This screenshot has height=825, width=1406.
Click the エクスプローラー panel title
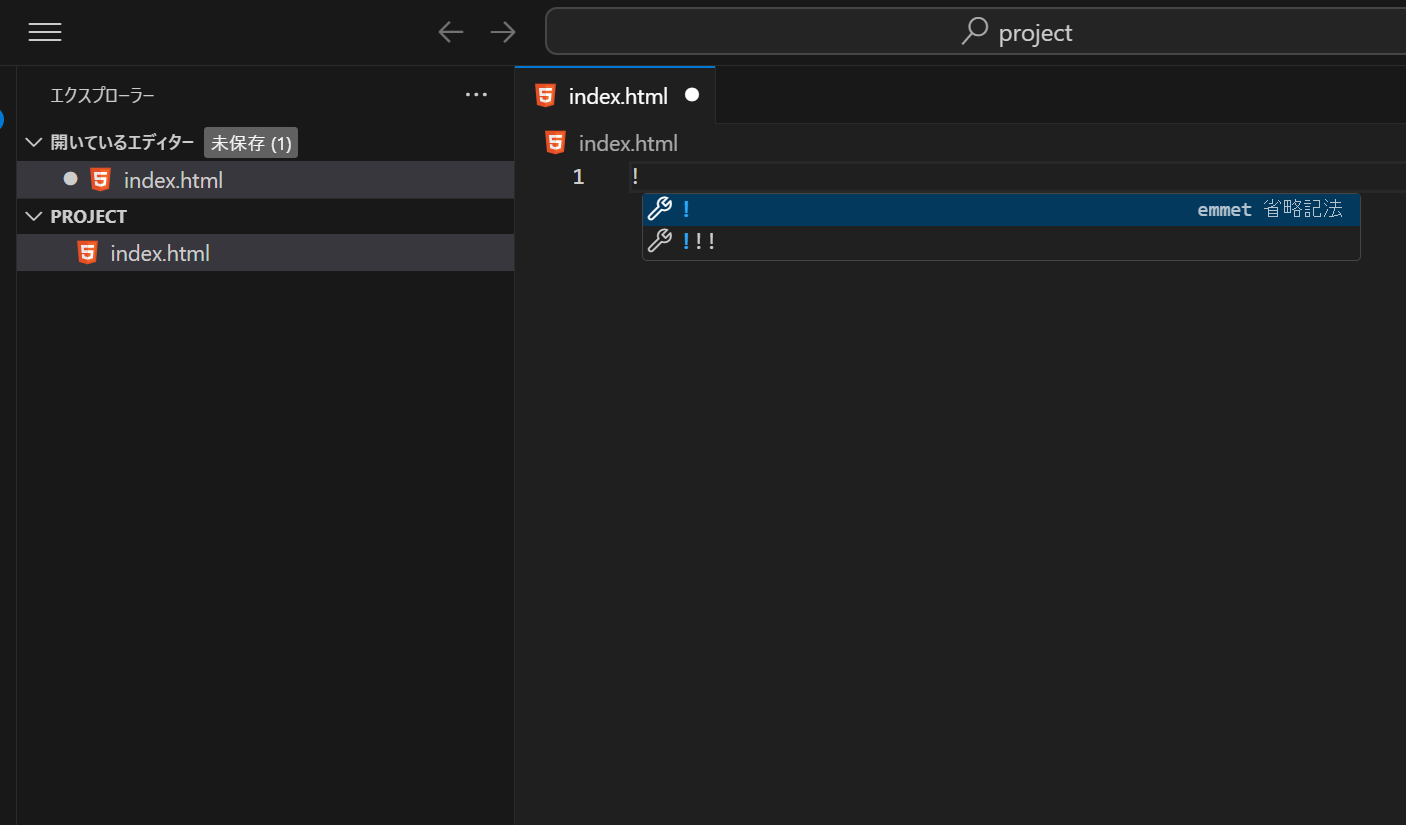[102, 96]
